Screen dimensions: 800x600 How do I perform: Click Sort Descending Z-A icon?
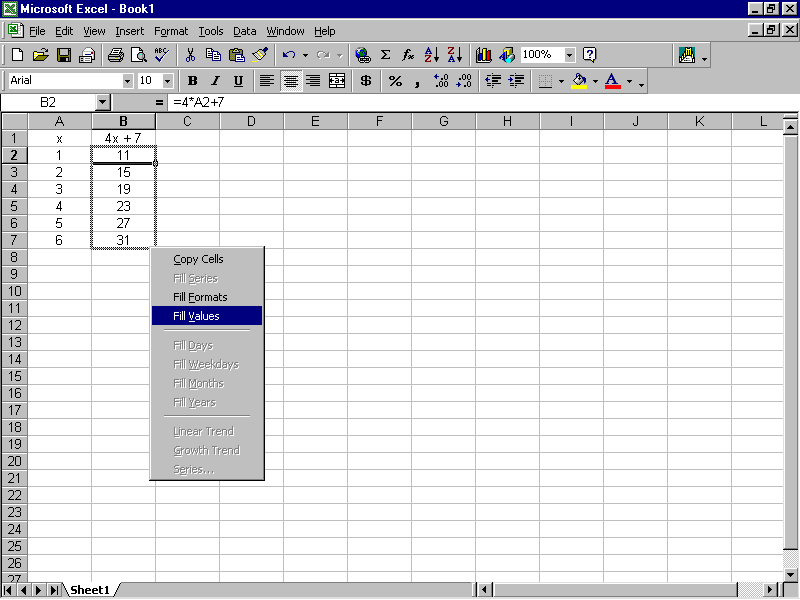[455, 55]
